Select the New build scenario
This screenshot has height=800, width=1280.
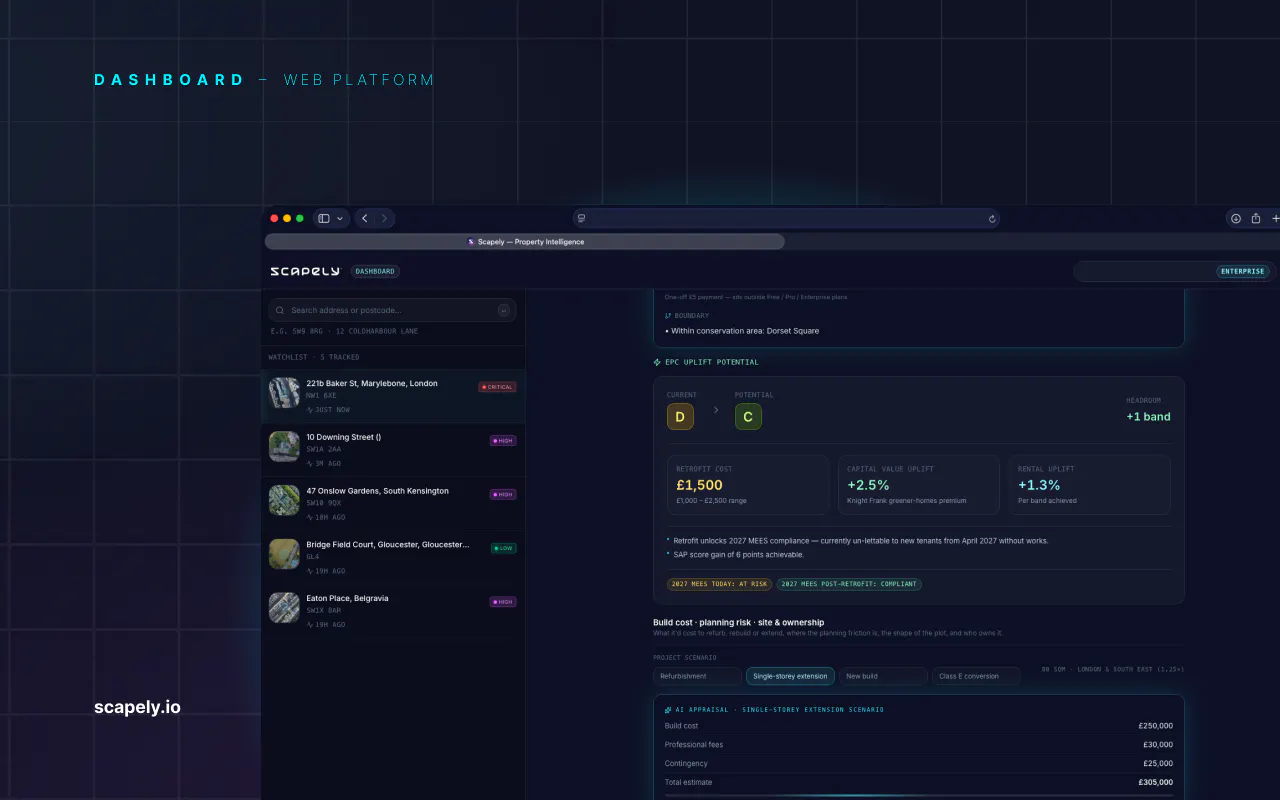(x=883, y=676)
